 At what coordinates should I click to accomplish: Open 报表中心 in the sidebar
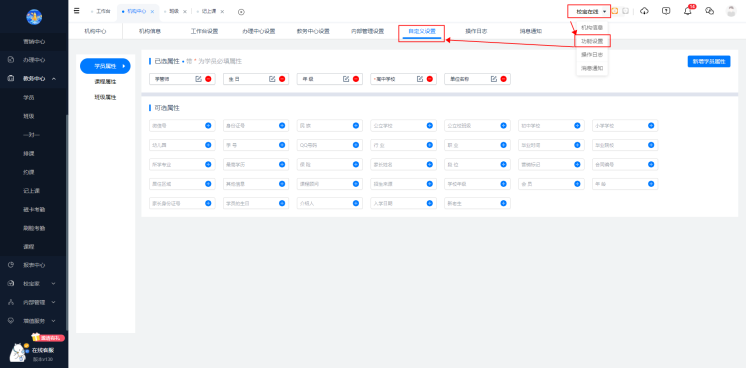[x=34, y=265]
